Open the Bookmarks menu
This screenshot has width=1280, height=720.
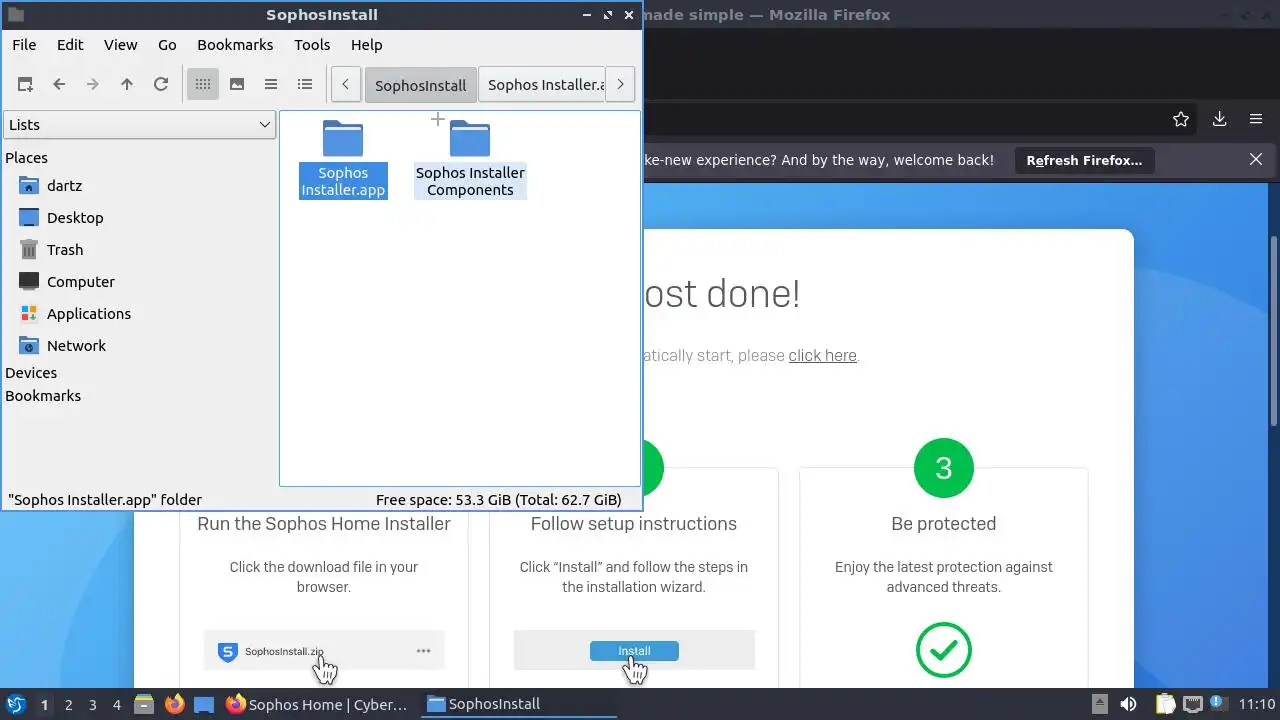(x=235, y=45)
